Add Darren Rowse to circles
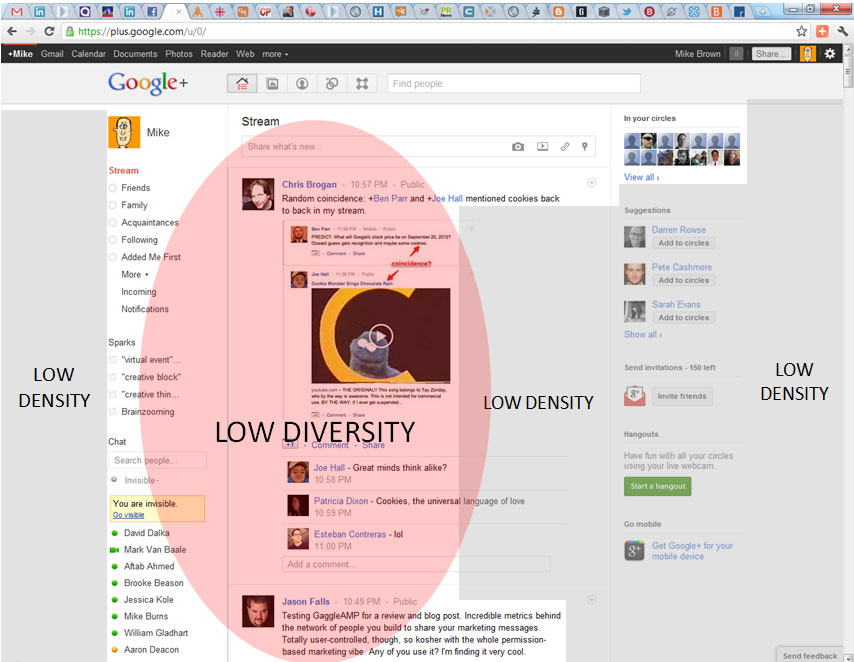The image size is (854, 662). coord(684,243)
